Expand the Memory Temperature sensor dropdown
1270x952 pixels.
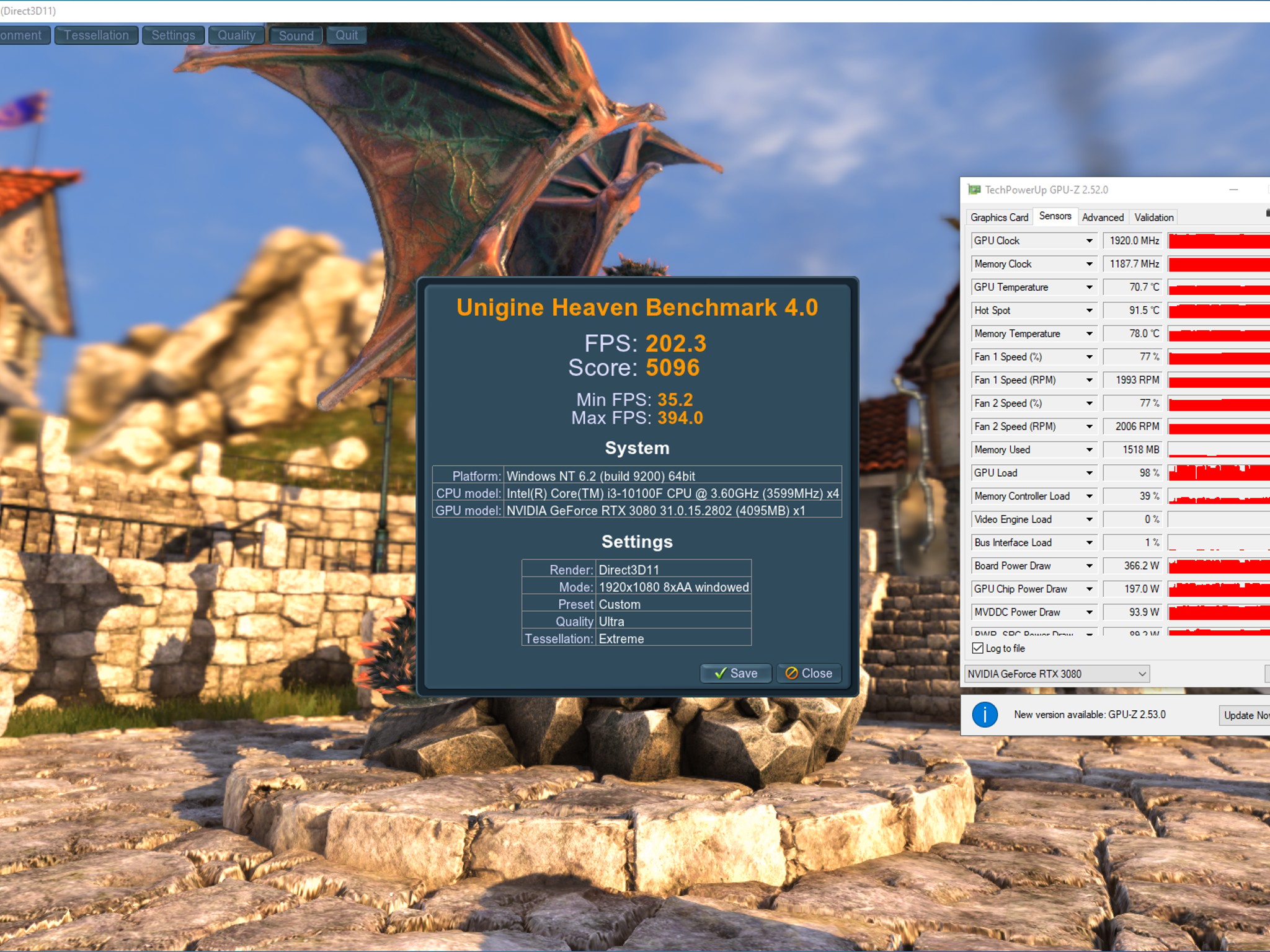pyautogui.click(x=1090, y=333)
